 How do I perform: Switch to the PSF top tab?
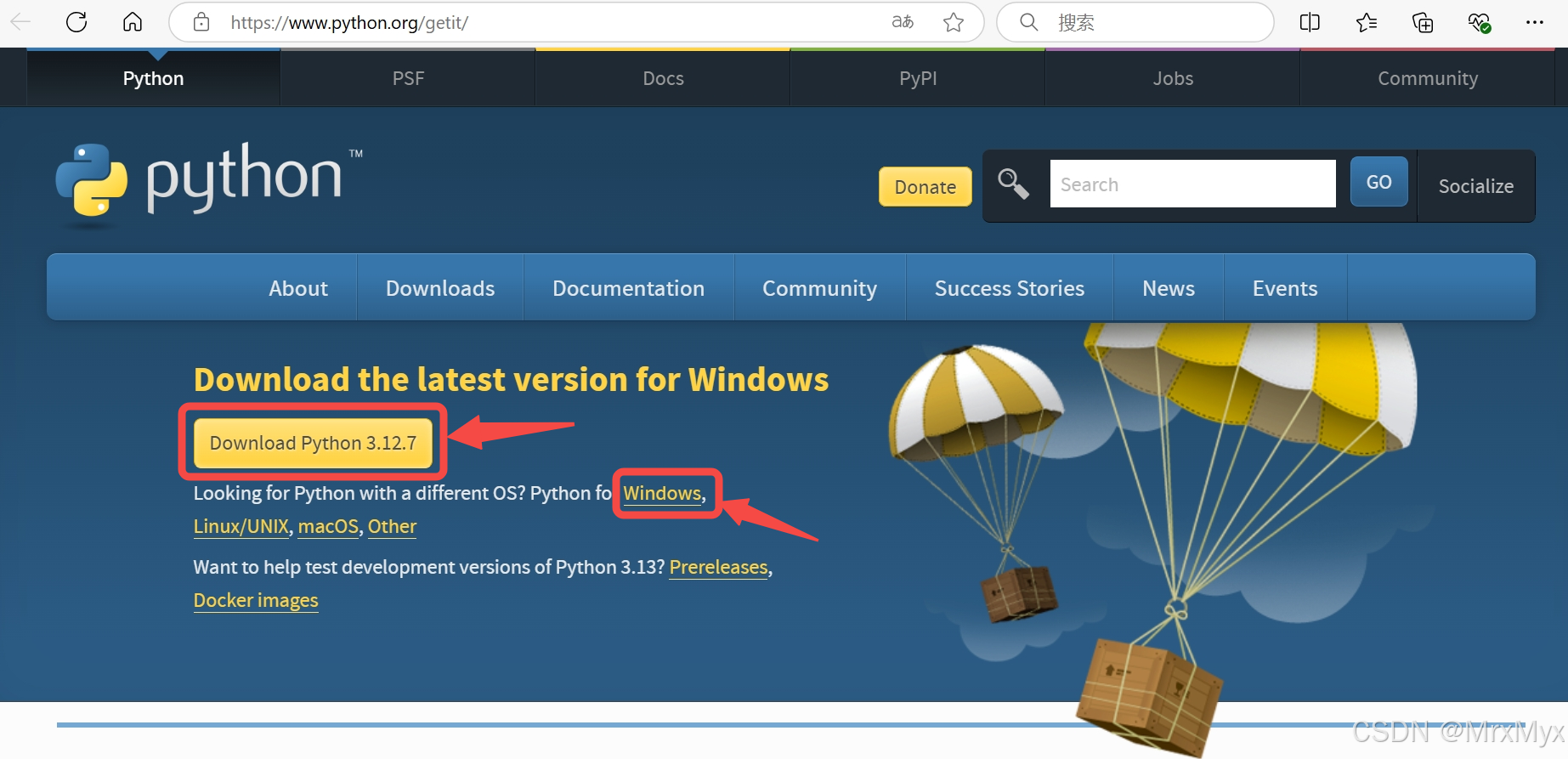tap(408, 78)
